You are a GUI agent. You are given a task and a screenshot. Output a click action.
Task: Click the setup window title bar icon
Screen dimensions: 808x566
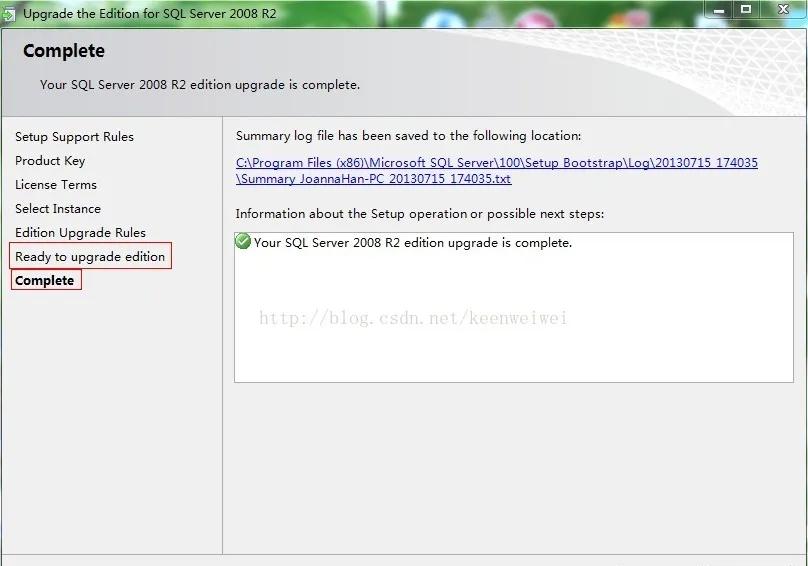(8, 14)
